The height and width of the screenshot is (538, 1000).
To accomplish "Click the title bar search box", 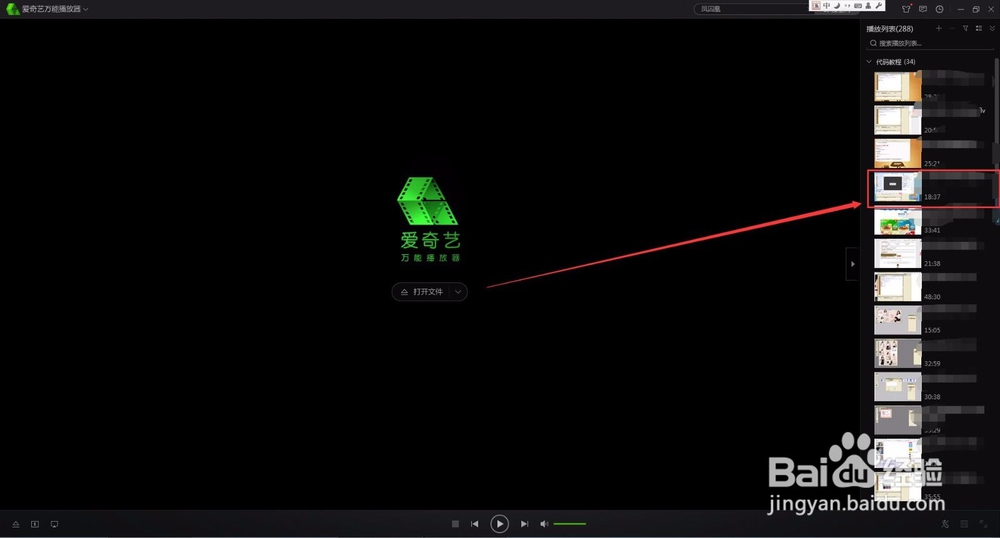I will [x=751, y=9].
